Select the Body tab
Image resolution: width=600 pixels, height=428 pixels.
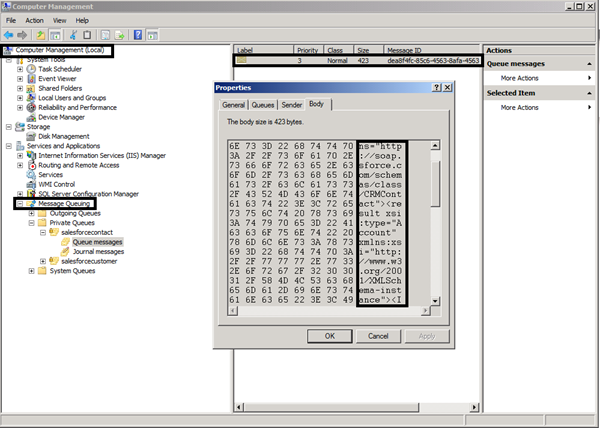[x=316, y=104]
